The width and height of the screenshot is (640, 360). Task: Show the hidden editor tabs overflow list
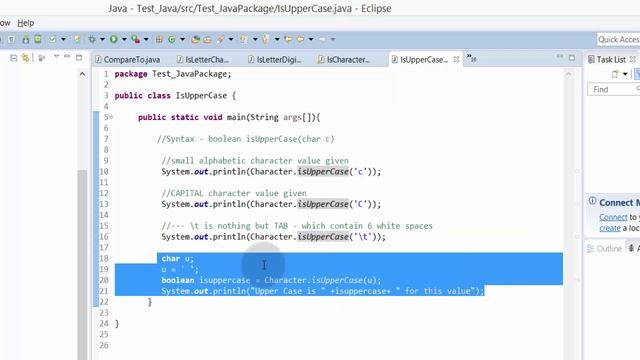coord(471,58)
